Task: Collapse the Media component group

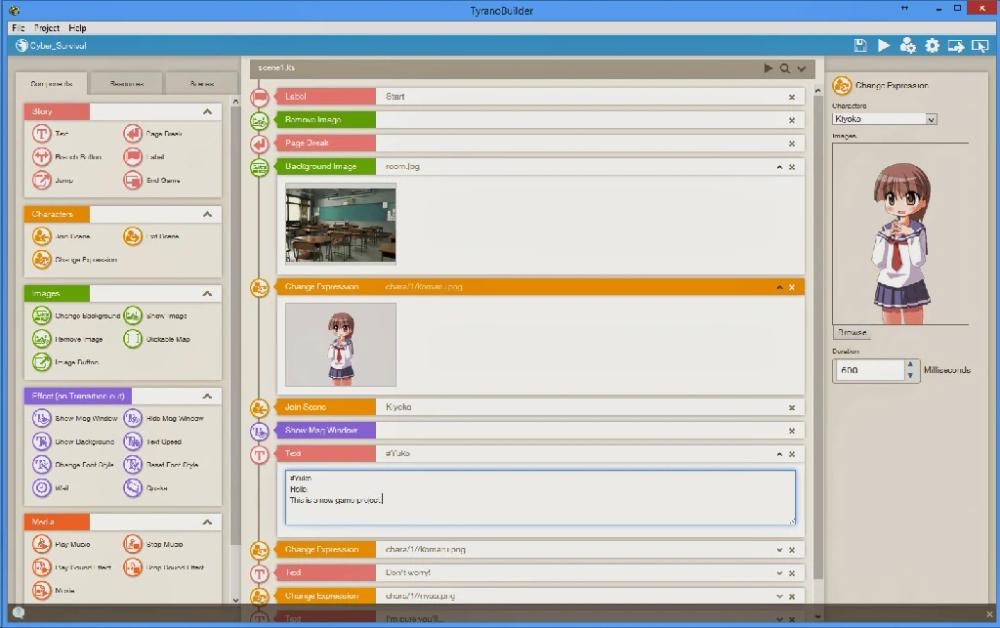Action: pyautogui.click(x=207, y=522)
